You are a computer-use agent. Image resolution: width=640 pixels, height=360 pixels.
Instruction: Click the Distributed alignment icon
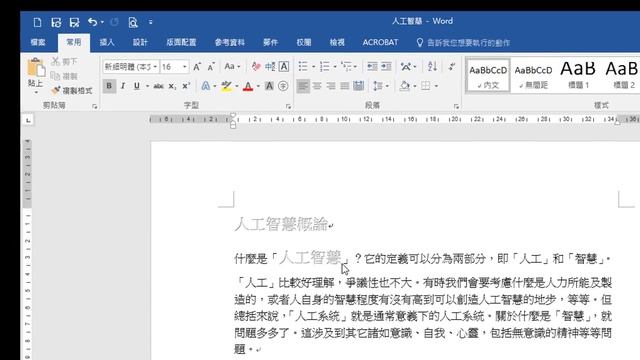coord(358,86)
